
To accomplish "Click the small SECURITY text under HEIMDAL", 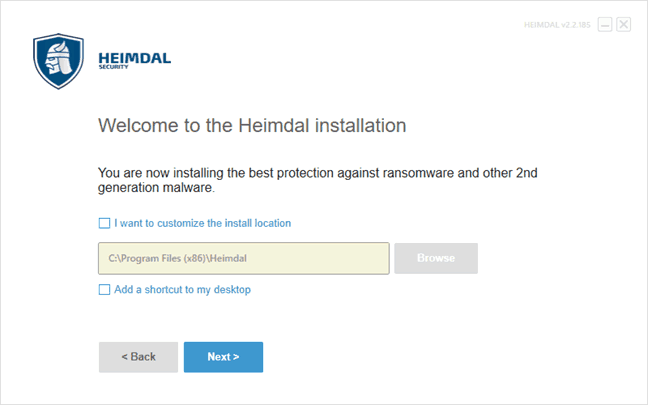I will click(113, 67).
